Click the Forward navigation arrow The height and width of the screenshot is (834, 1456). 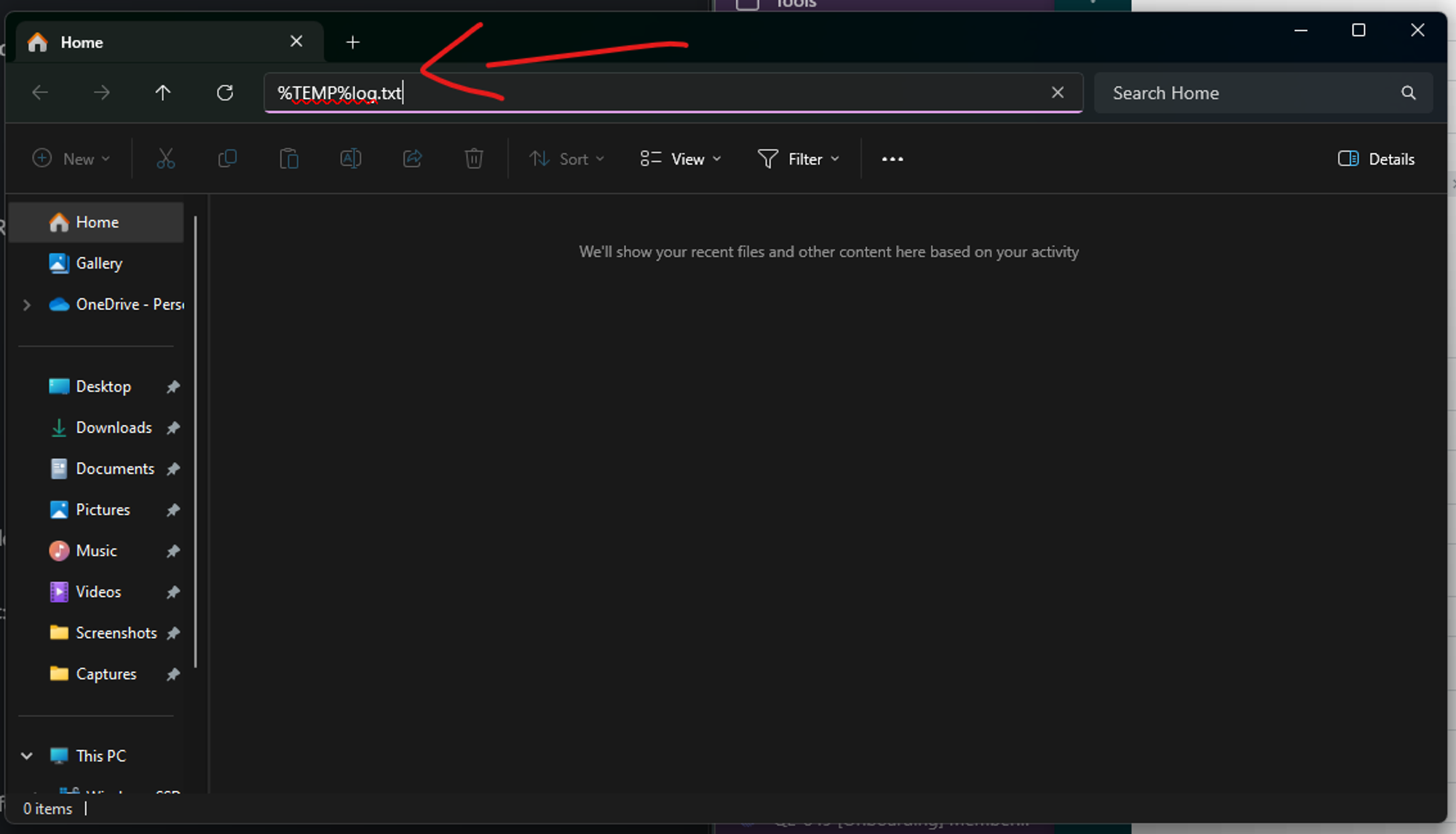coord(102,92)
